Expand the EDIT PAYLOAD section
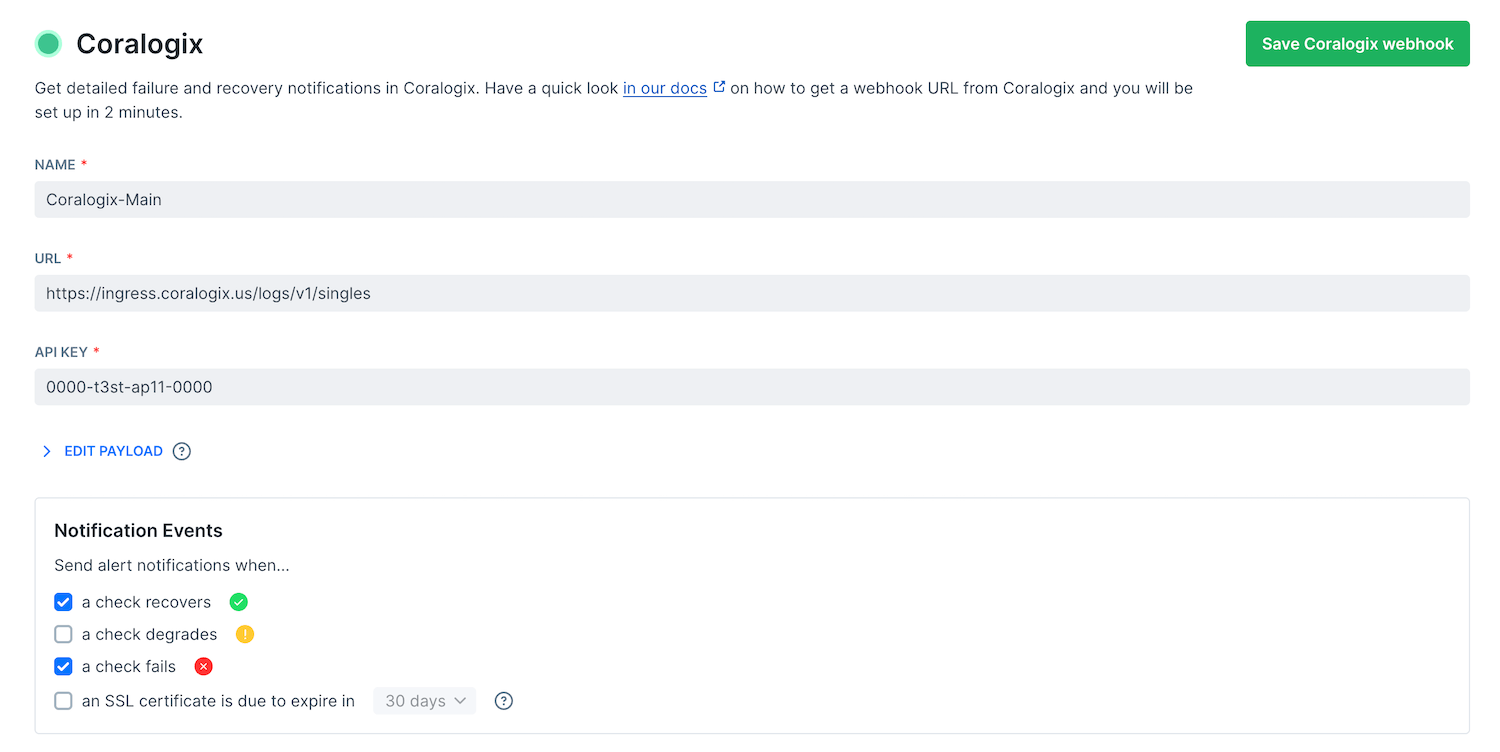The image size is (1500, 752). [x=112, y=451]
